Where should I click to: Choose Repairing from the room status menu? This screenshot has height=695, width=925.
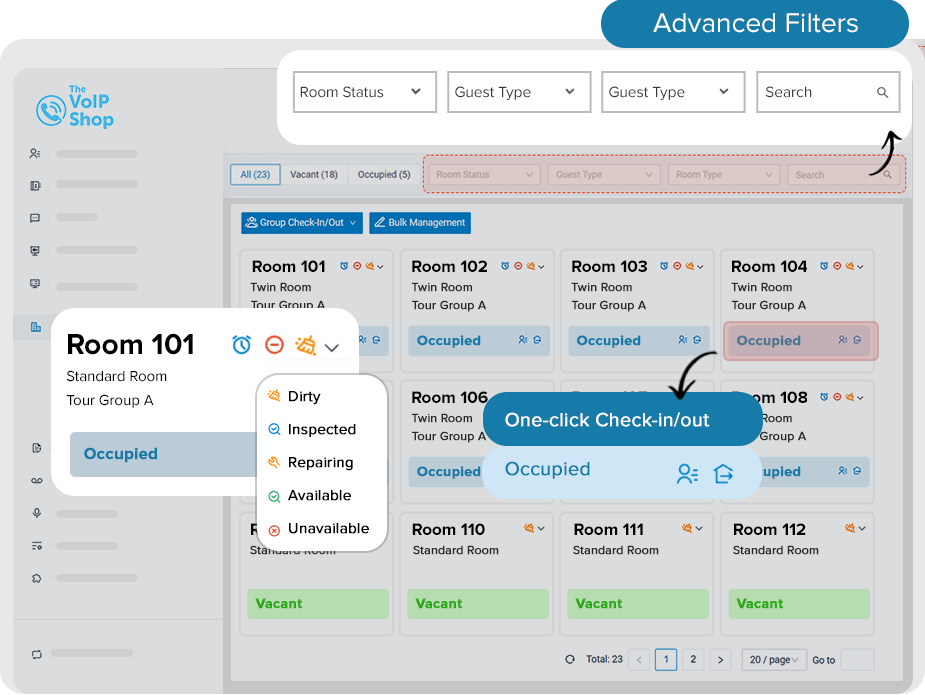(322, 463)
